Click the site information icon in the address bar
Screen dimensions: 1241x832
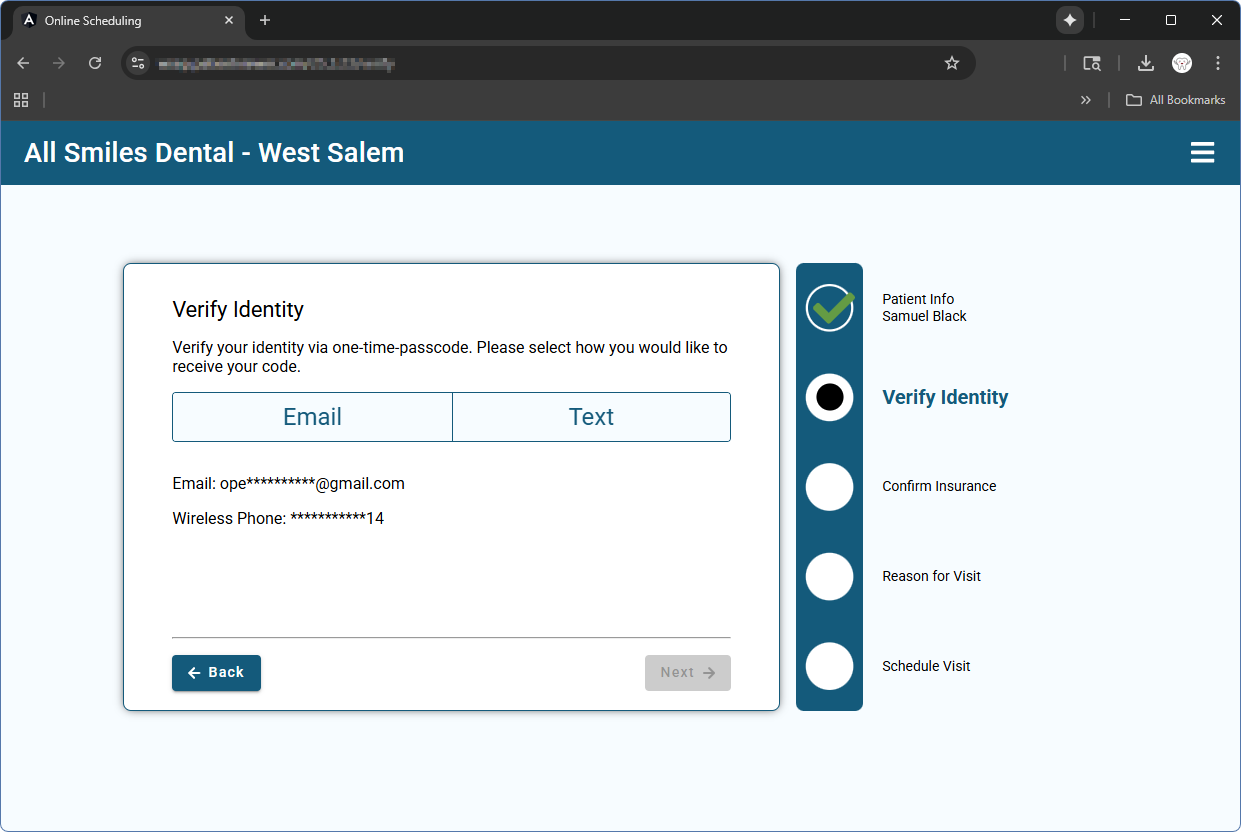[x=138, y=63]
